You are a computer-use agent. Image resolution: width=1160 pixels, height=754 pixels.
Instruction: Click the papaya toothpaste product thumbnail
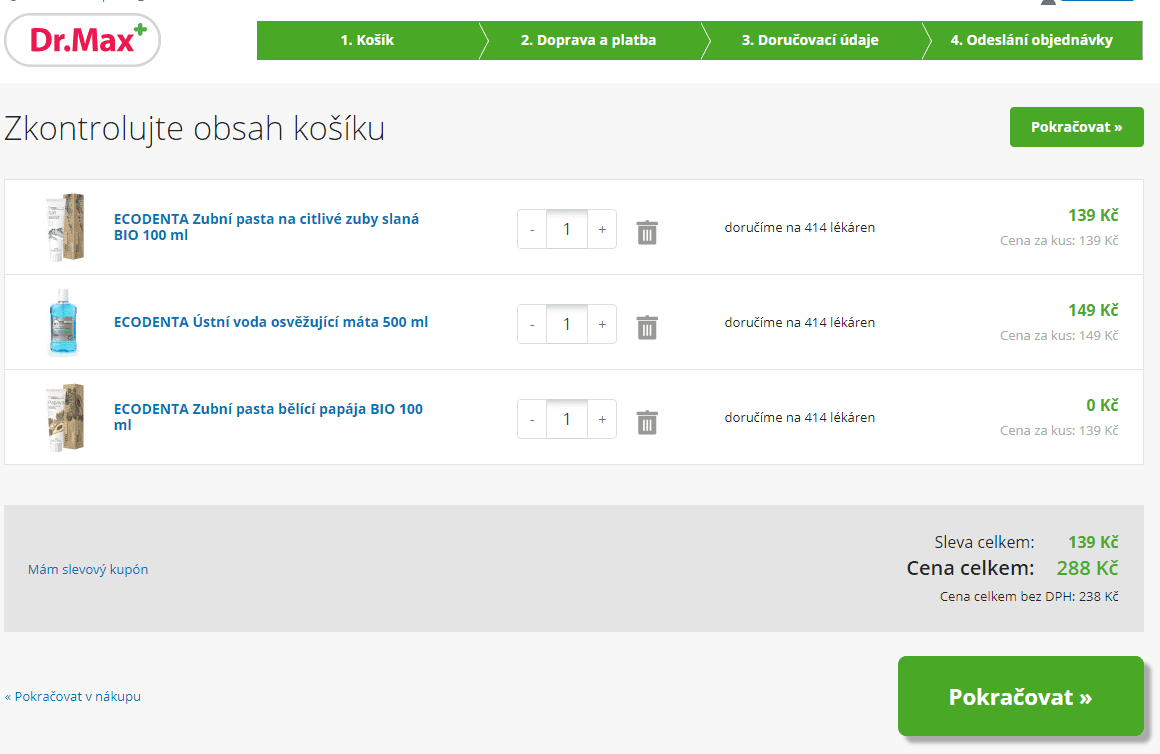tap(65, 416)
